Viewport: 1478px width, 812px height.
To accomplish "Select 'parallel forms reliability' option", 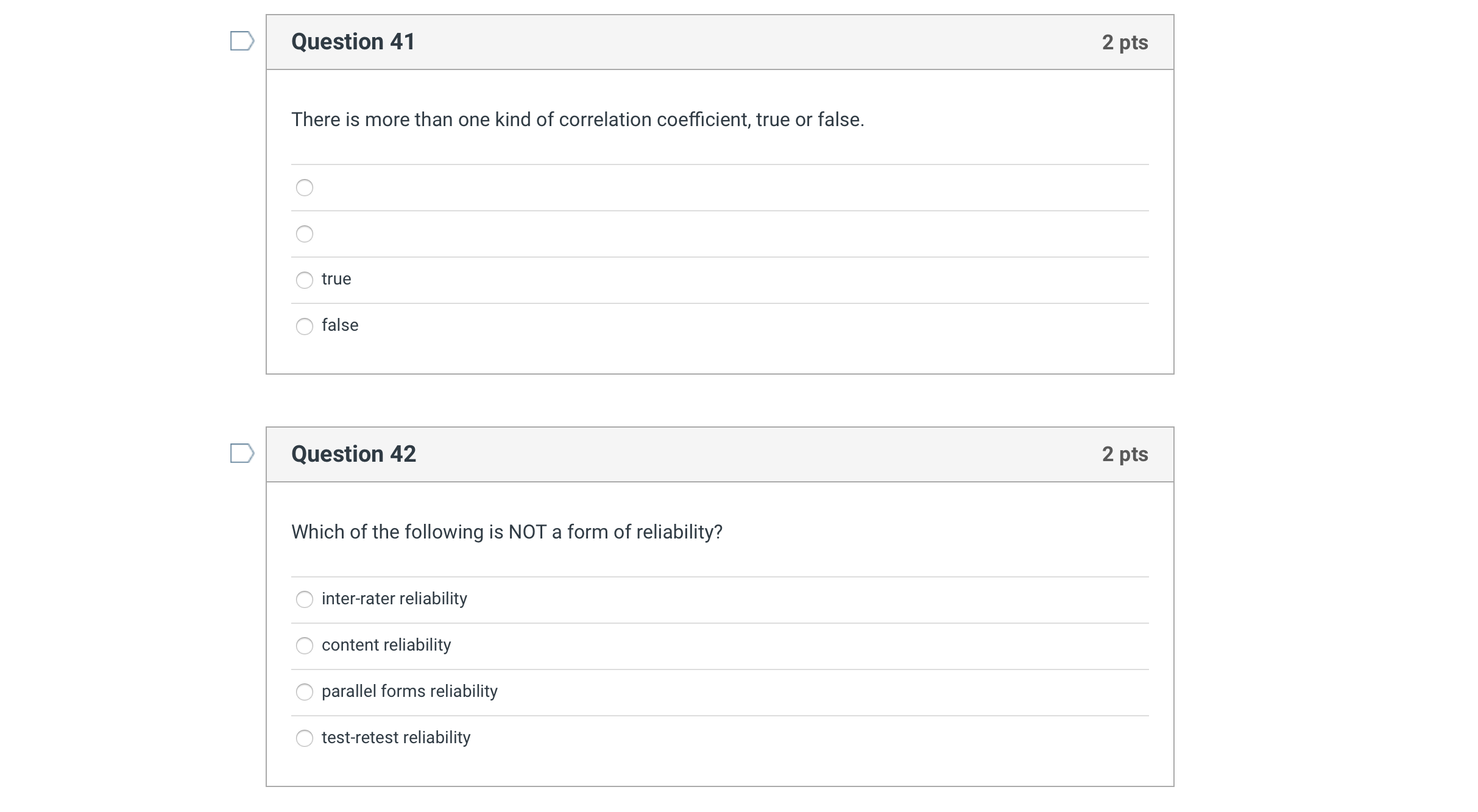I will point(305,693).
